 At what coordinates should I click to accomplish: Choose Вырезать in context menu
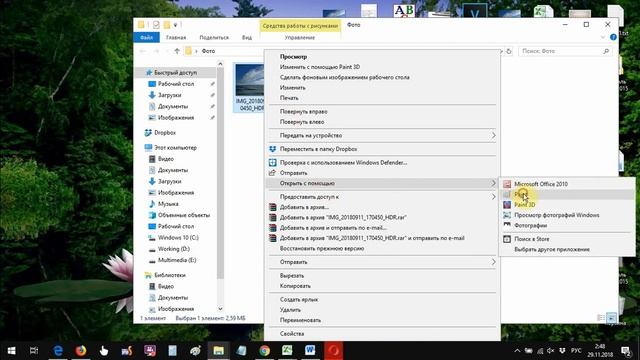pos(291,276)
